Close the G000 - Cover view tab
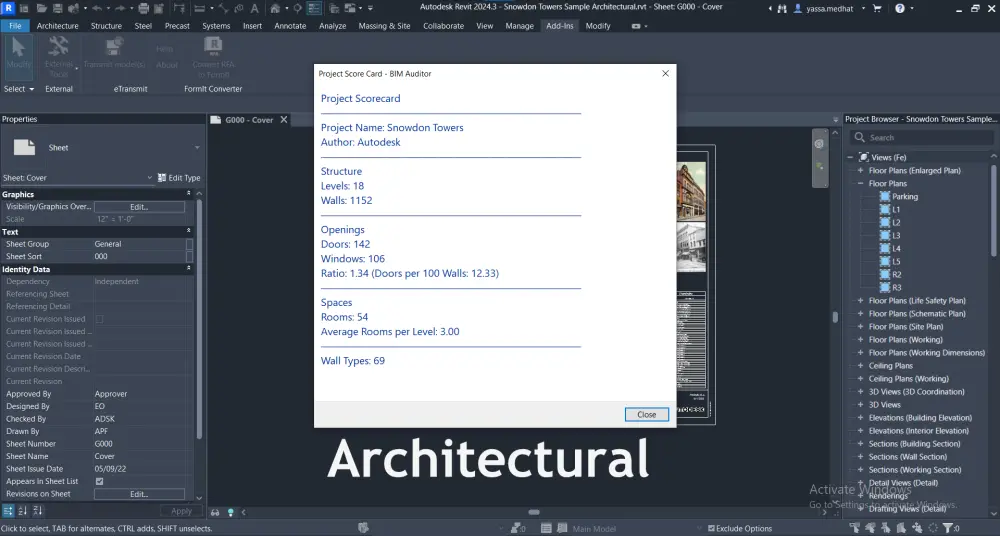The width and height of the screenshot is (1000, 536). point(284,119)
